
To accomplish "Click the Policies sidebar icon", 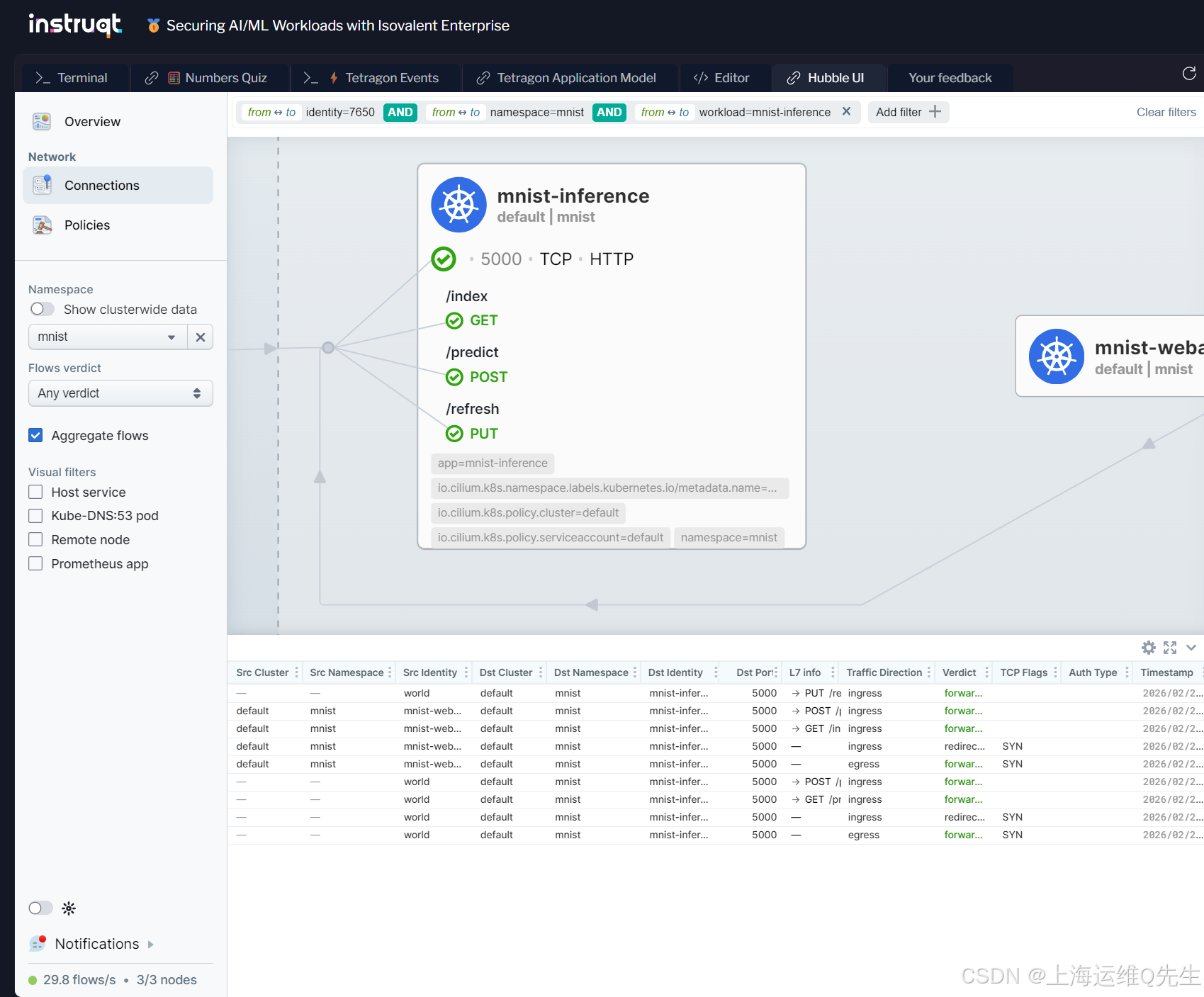I will coord(42,225).
